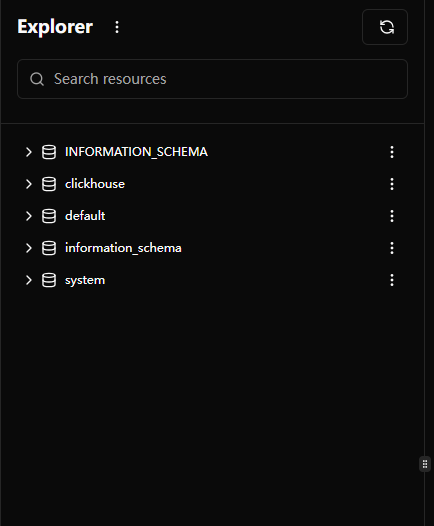Expand the system database

tap(29, 280)
